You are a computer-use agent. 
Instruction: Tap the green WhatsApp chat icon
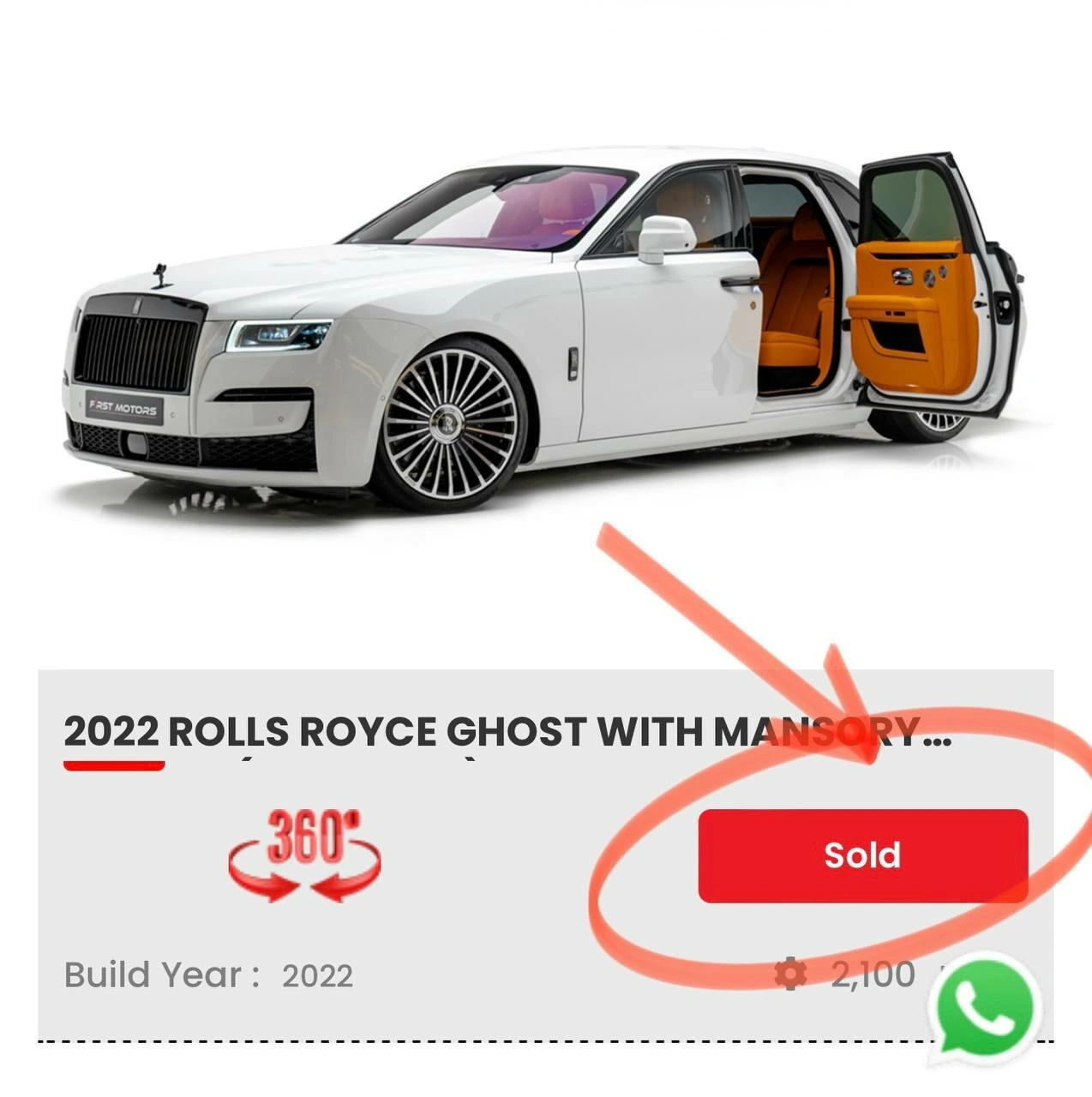pyautogui.click(x=987, y=1007)
